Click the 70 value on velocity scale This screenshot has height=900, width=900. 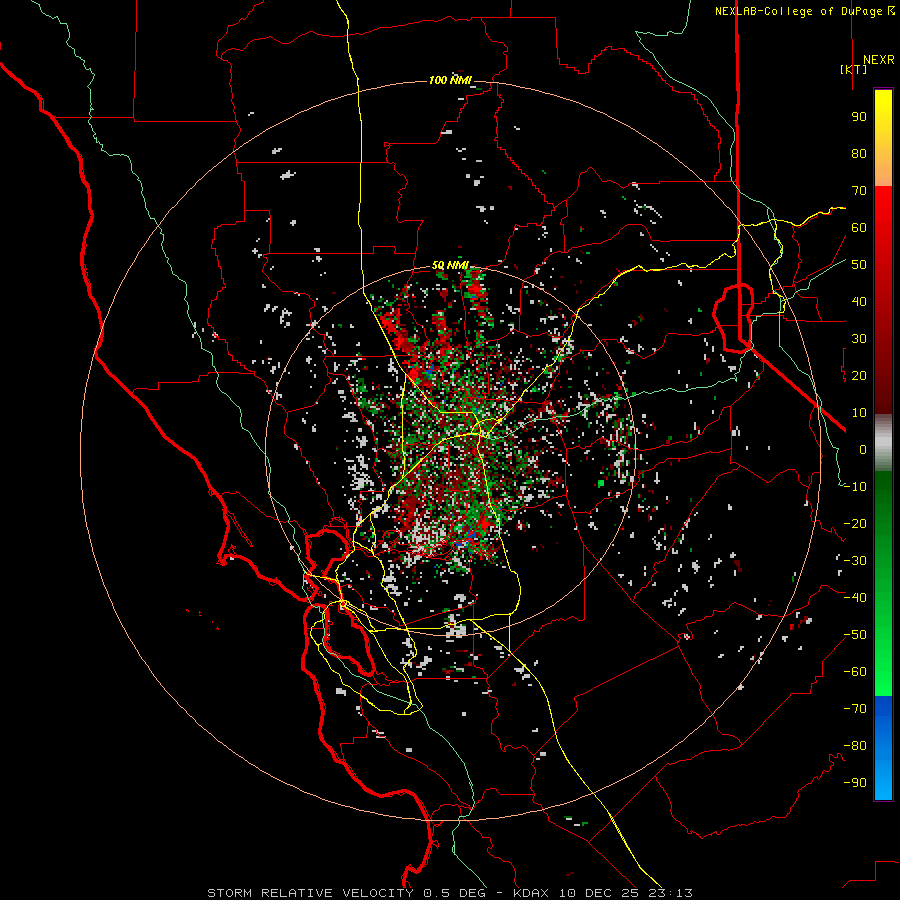coord(859,191)
